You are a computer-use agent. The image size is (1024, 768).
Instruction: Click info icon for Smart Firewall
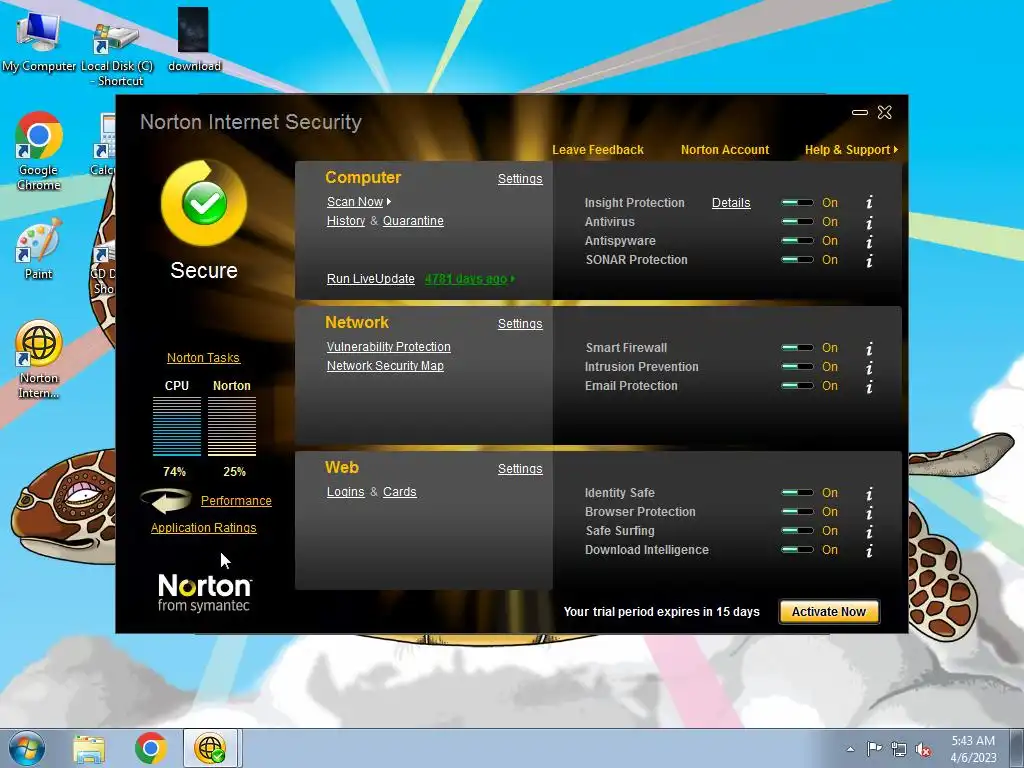tap(869, 349)
